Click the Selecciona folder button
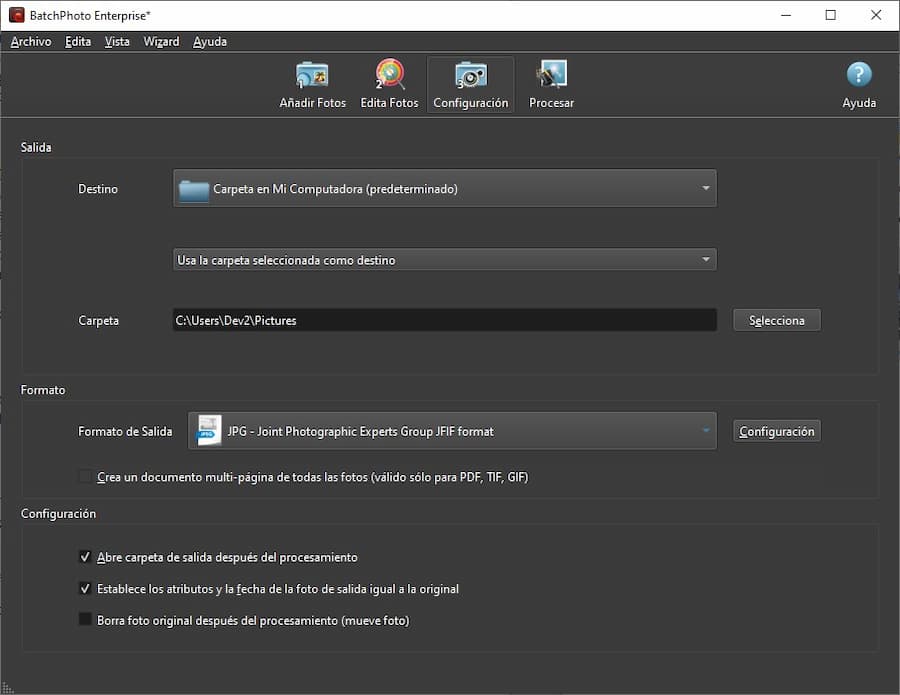This screenshot has height=695, width=900. click(x=777, y=320)
